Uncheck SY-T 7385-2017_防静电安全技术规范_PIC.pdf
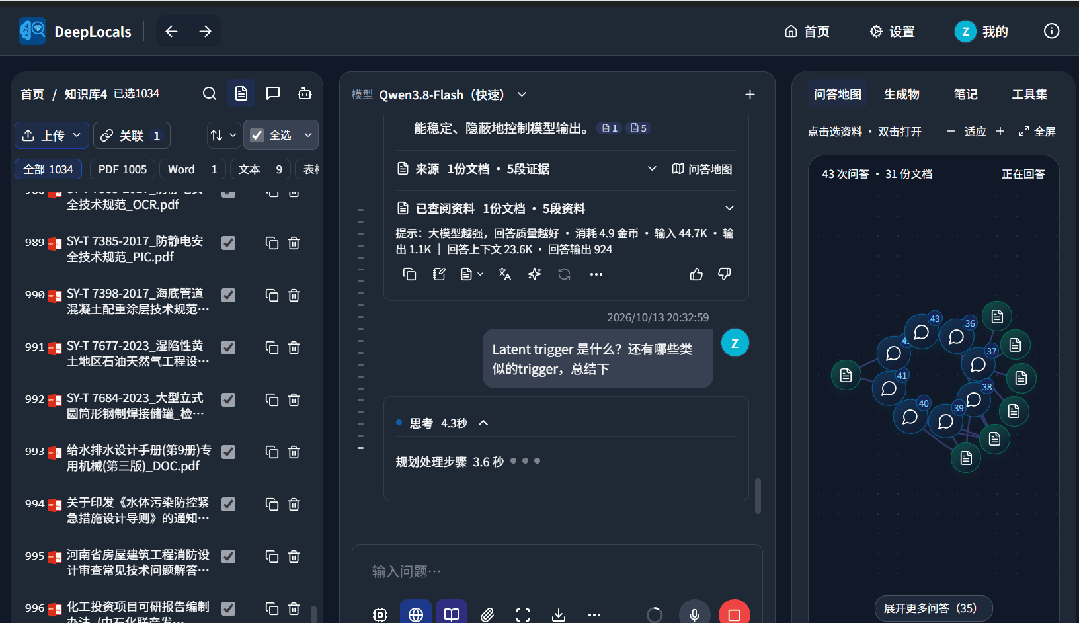This screenshot has height=623, width=1079. click(x=228, y=243)
